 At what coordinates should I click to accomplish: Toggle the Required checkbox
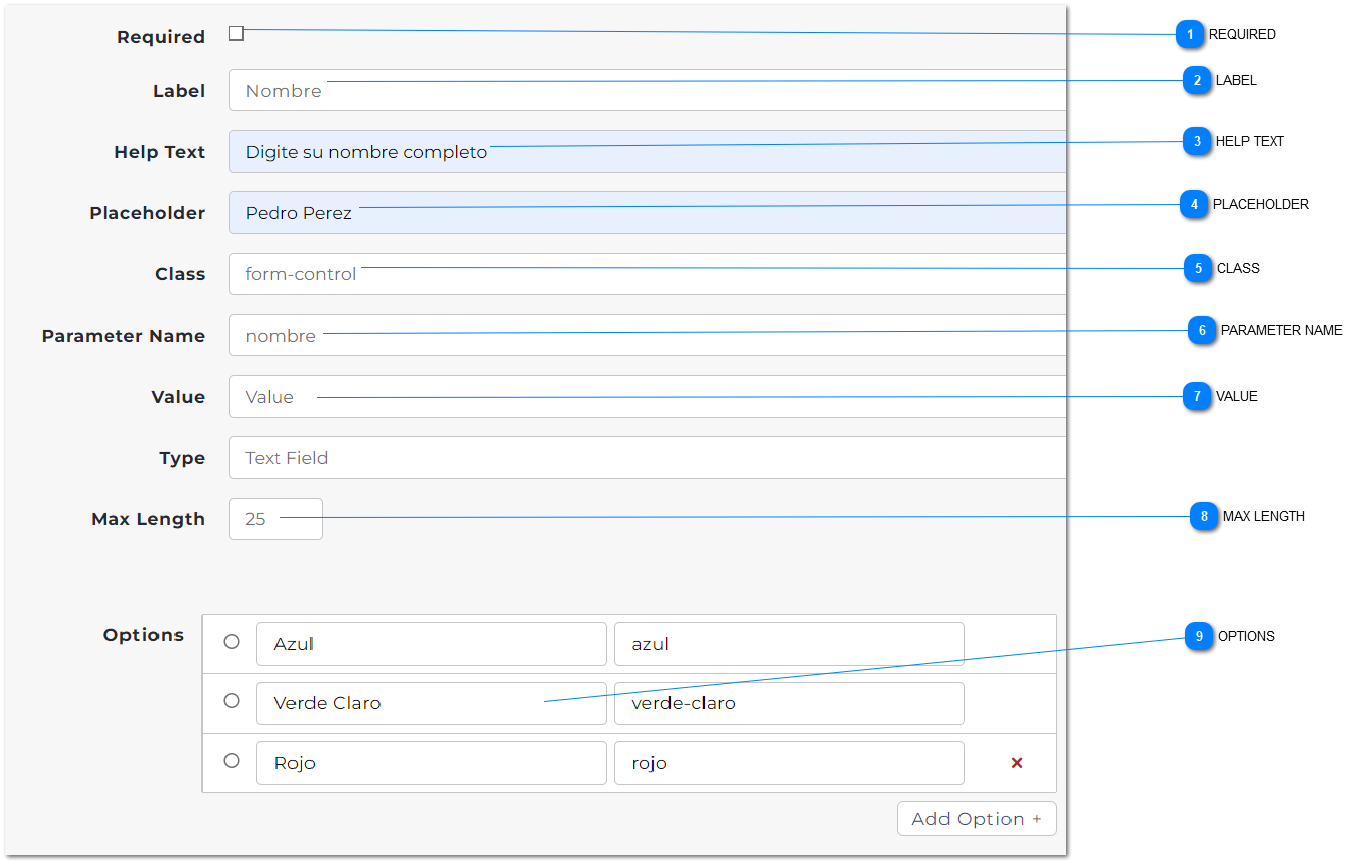(x=236, y=34)
